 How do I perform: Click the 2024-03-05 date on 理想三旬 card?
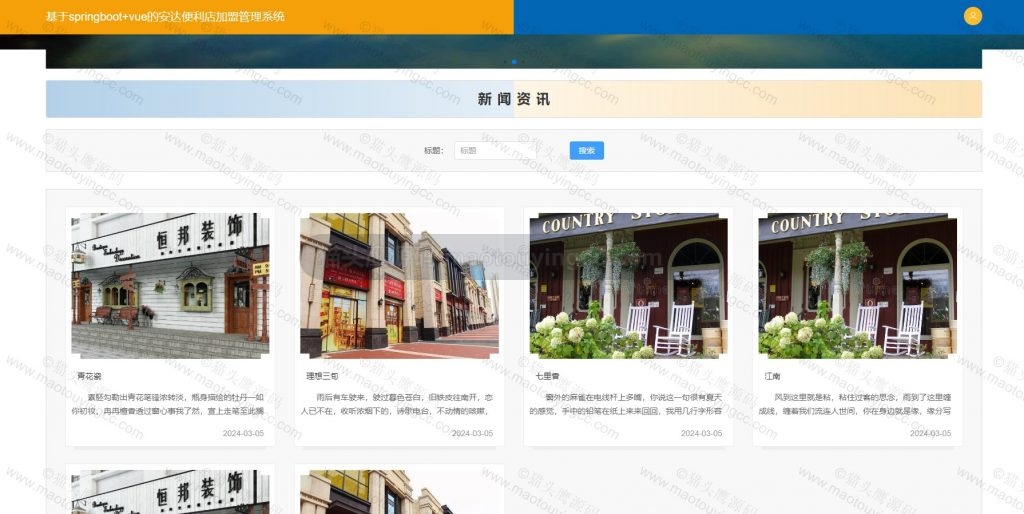pyautogui.click(x=472, y=434)
